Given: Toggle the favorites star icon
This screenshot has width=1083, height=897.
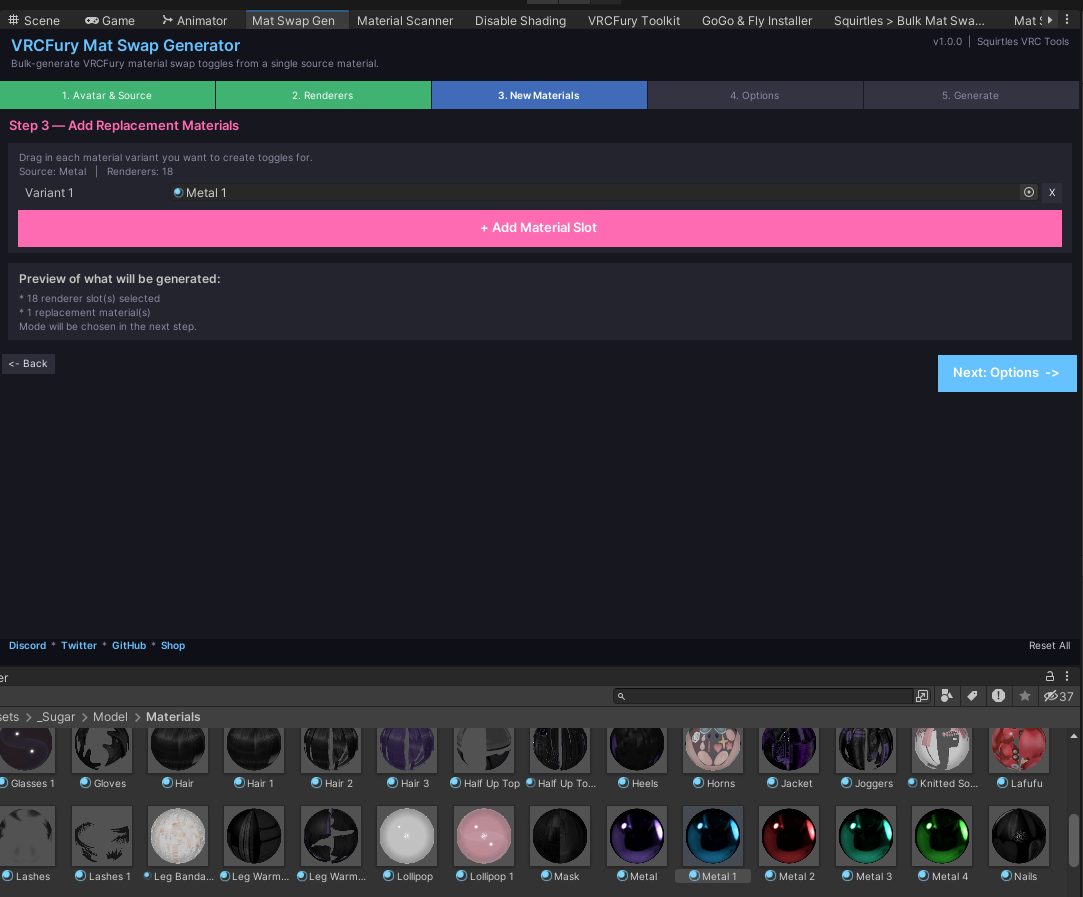Looking at the screenshot, I should pos(1025,696).
